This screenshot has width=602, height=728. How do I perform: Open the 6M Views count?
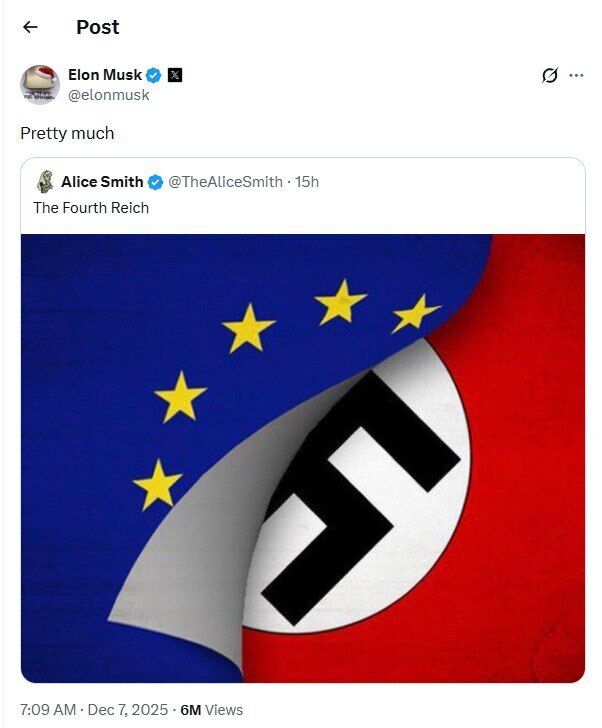tap(211, 710)
